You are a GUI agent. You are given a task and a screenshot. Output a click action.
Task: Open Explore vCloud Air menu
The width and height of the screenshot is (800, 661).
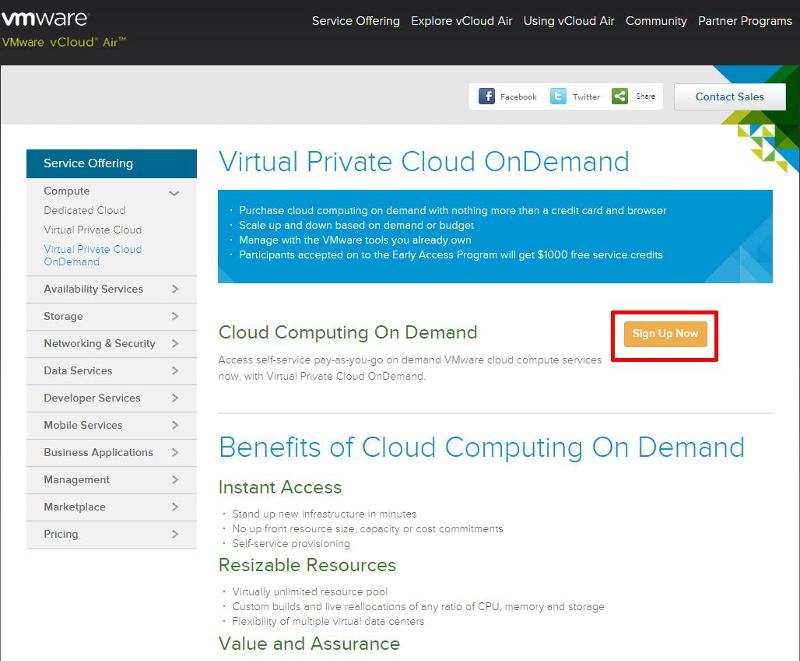point(461,21)
